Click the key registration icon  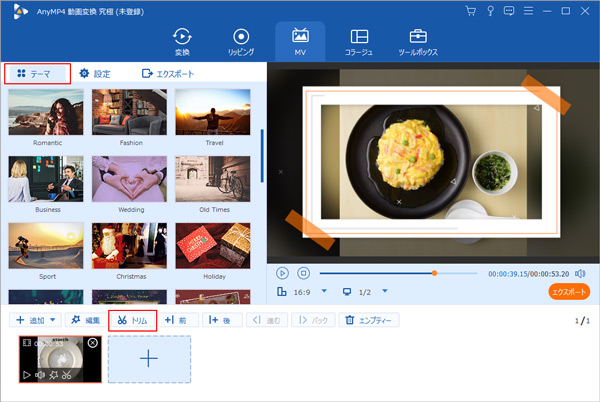489,11
